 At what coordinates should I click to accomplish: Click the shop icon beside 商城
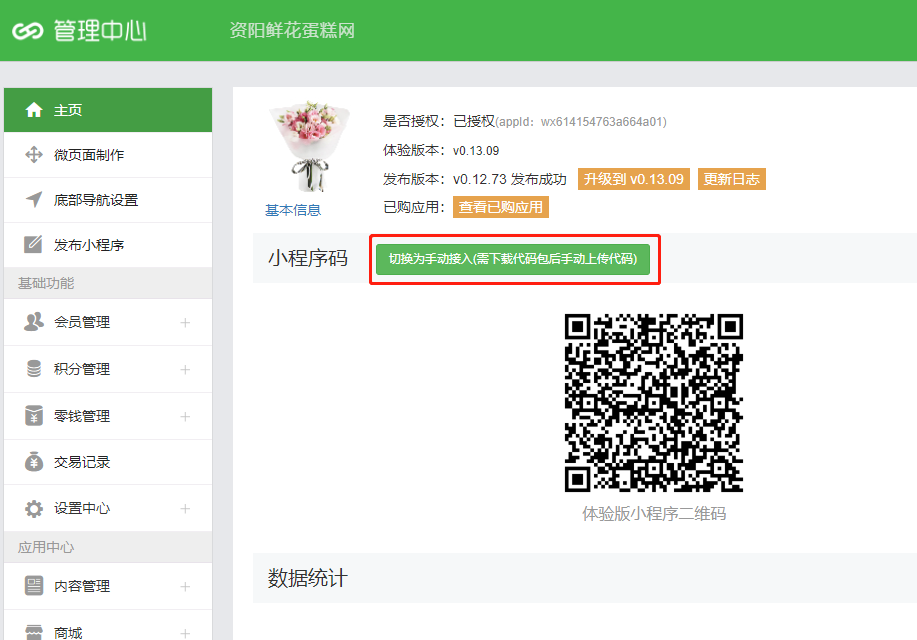coord(34,632)
